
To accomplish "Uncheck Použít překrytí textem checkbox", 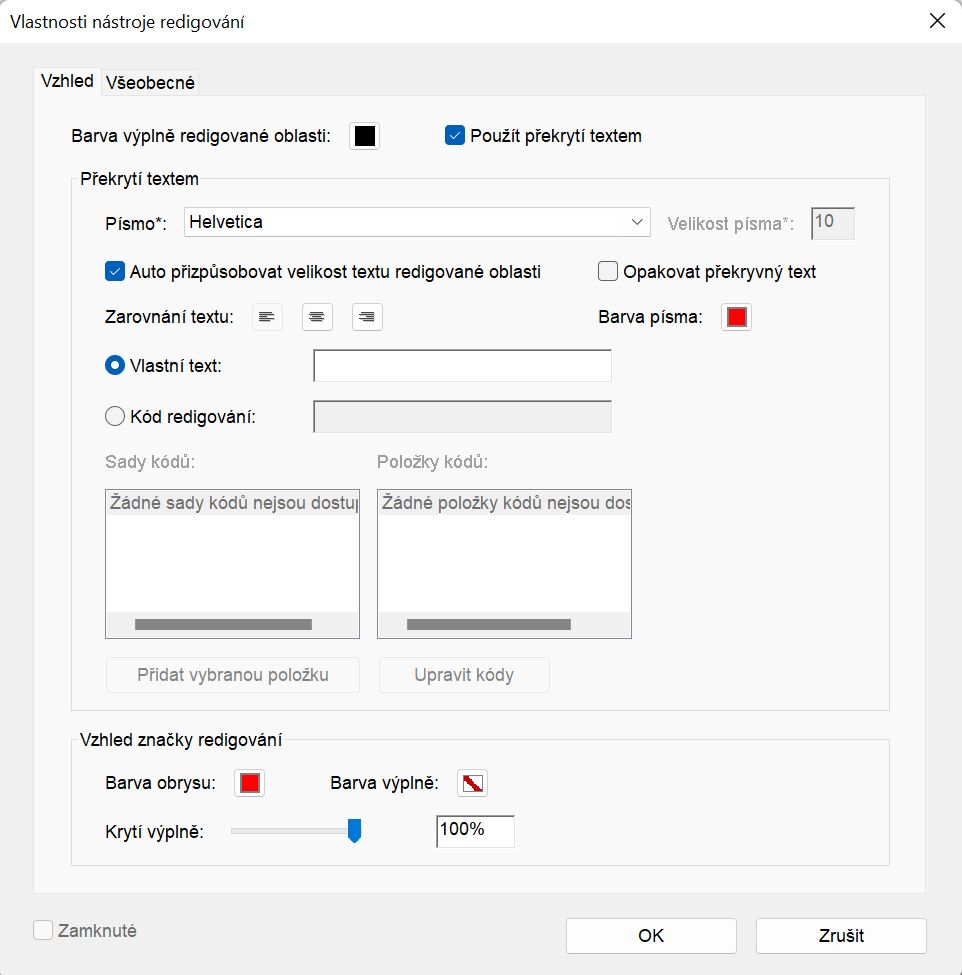I will 455,136.
